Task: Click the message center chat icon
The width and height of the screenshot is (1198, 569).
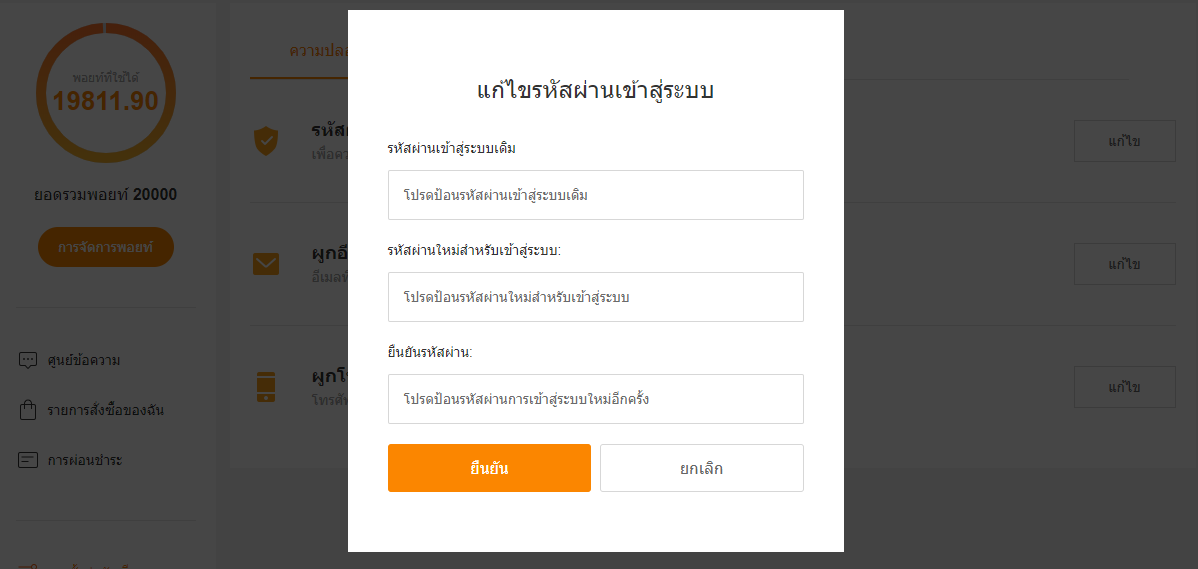Action: click(x=28, y=360)
